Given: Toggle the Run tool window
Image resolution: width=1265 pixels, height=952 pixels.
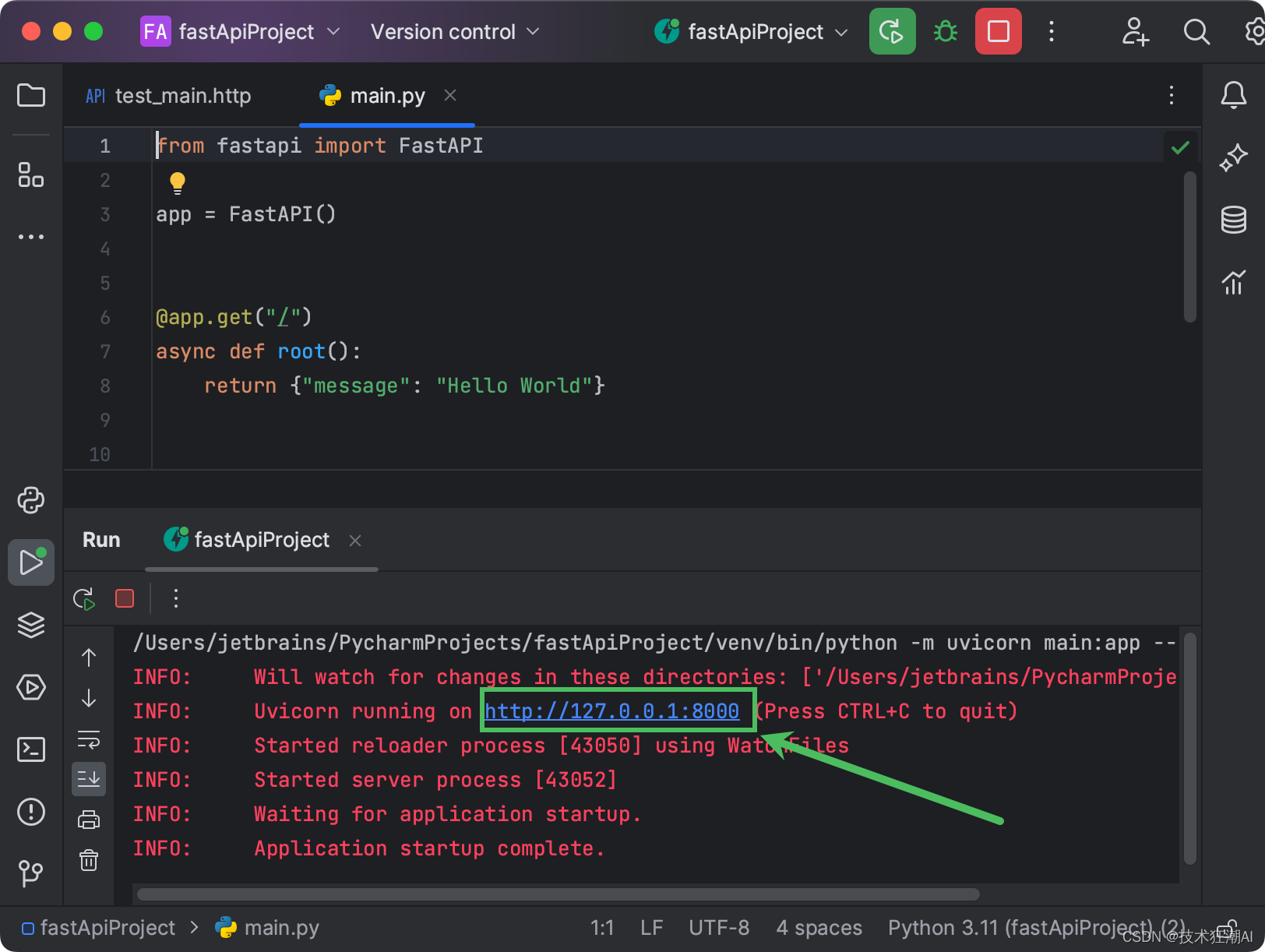Looking at the screenshot, I should 30,562.
